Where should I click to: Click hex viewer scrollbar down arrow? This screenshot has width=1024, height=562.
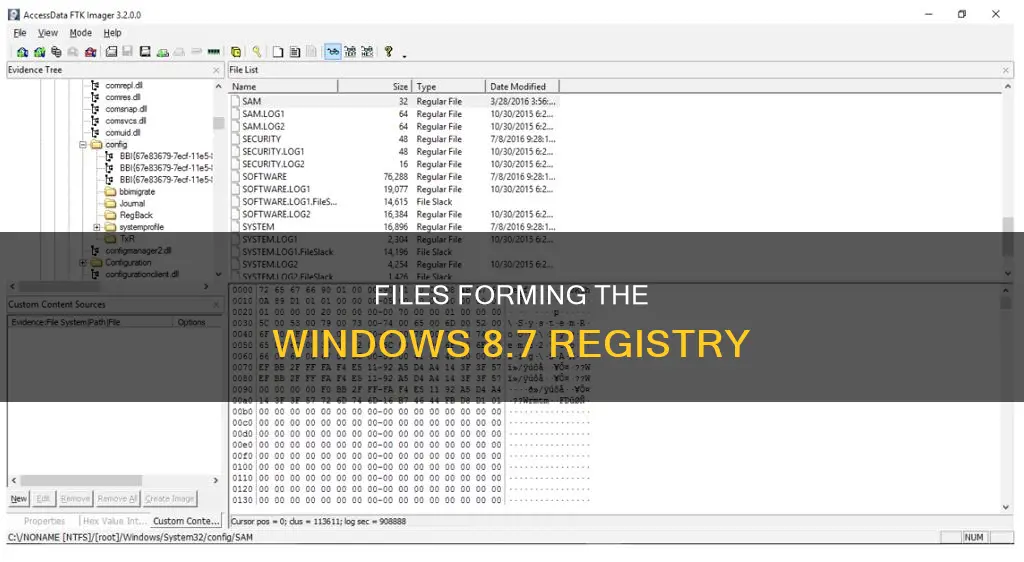(x=1006, y=507)
